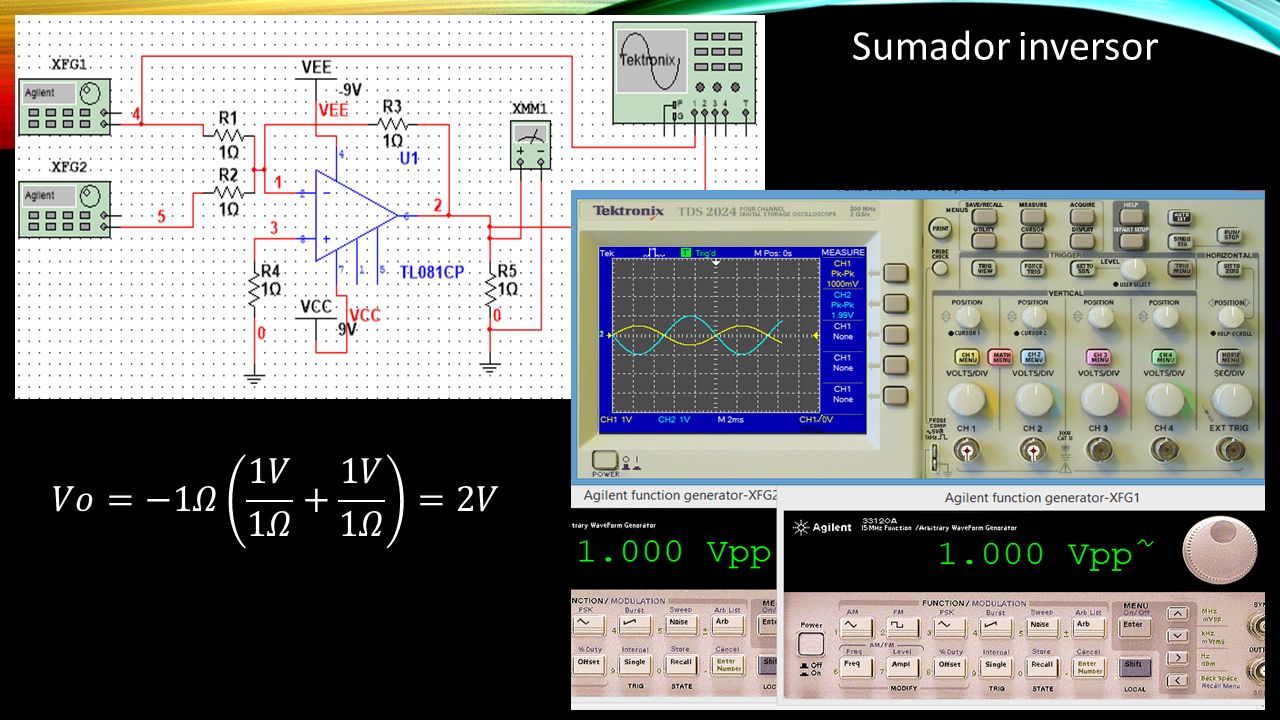Open the ACQUIRE menu on the oscilloscope
This screenshot has height=720, width=1280.
(x=1083, y=217)
